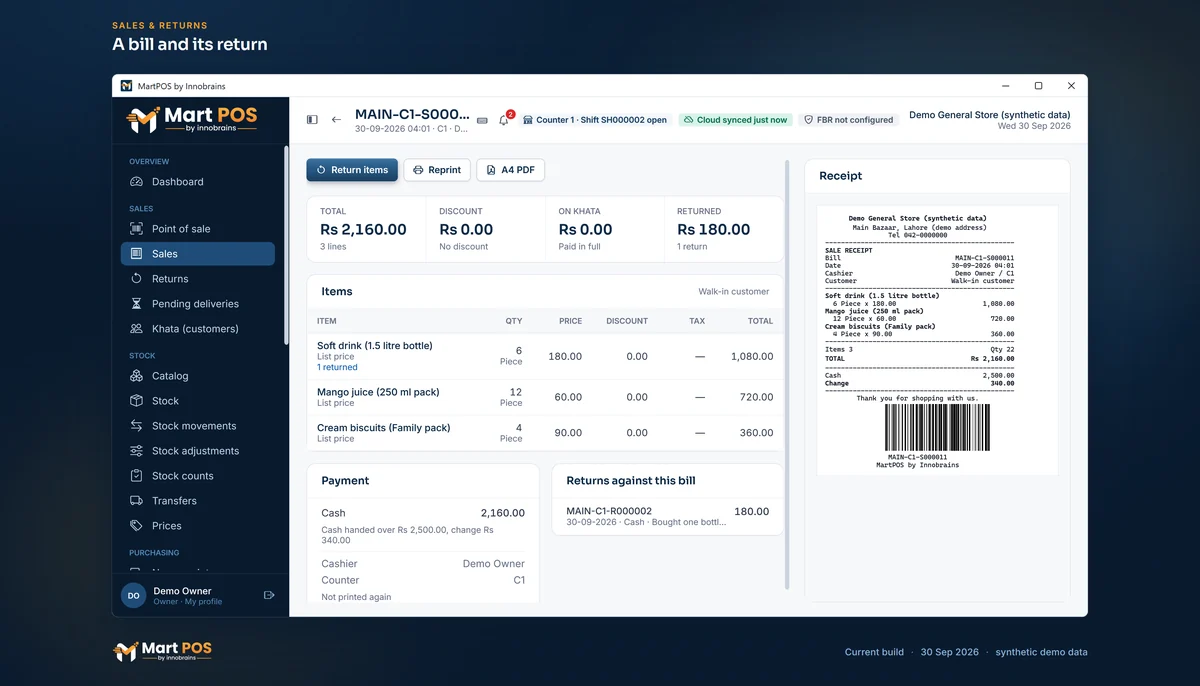The image size is (1200, 686).
Task: Click the Stock box icon in the sidebar
Action: pos(136,401)
